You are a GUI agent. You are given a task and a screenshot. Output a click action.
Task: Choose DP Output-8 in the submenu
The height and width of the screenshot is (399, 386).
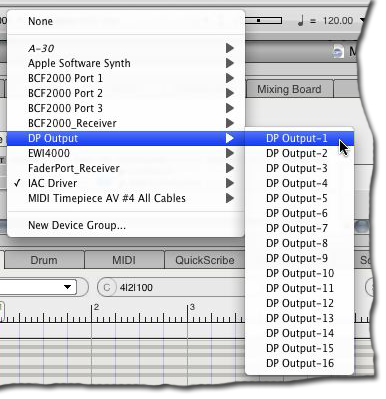coord(299,243)
